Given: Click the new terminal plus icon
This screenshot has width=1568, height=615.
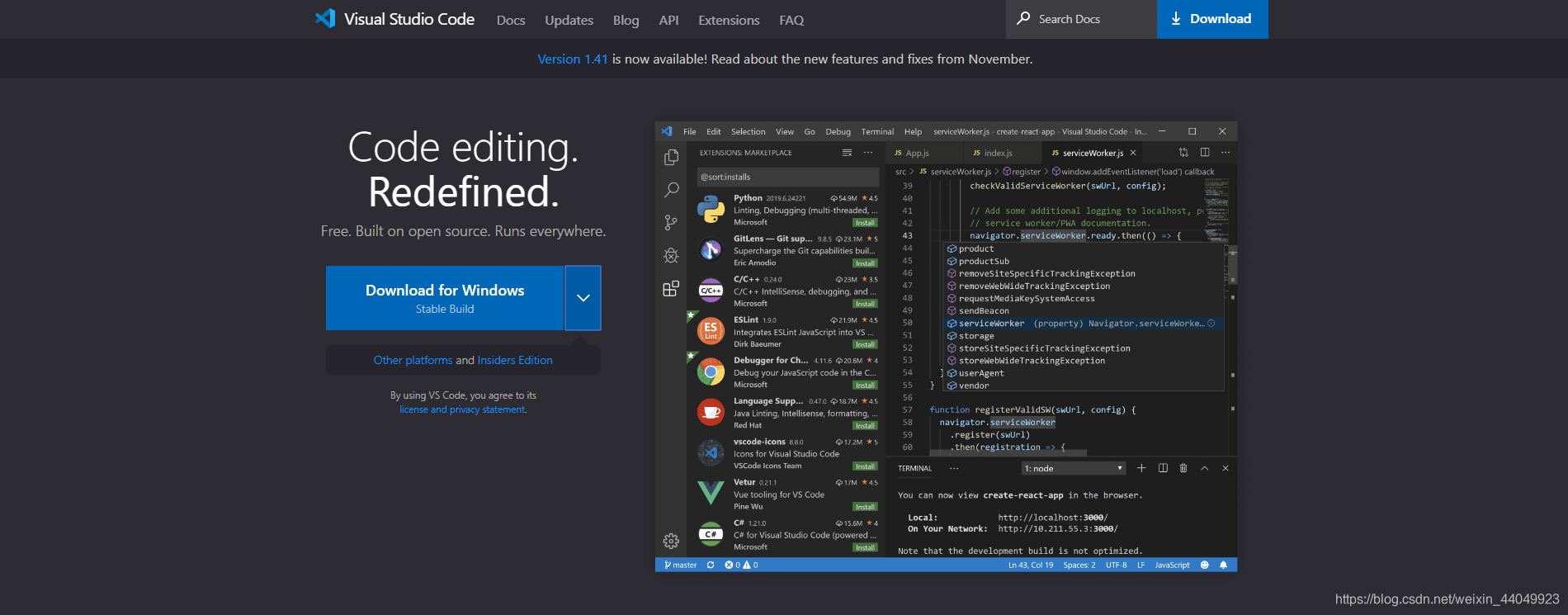Looking at the screenshot, I should [x=1141, y=468].
